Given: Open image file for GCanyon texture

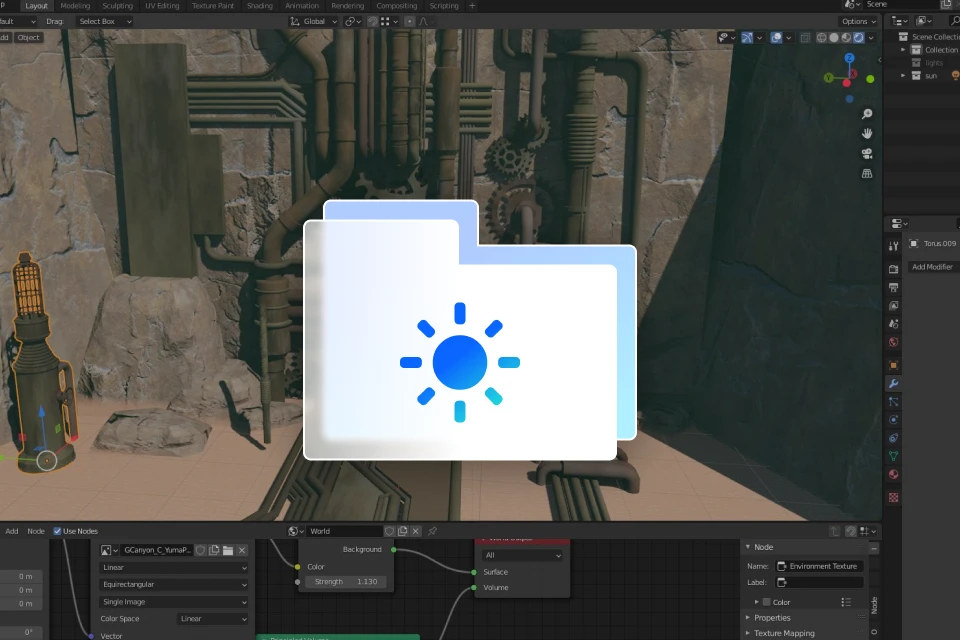Looking at the screenshot, I should [228, 550].
